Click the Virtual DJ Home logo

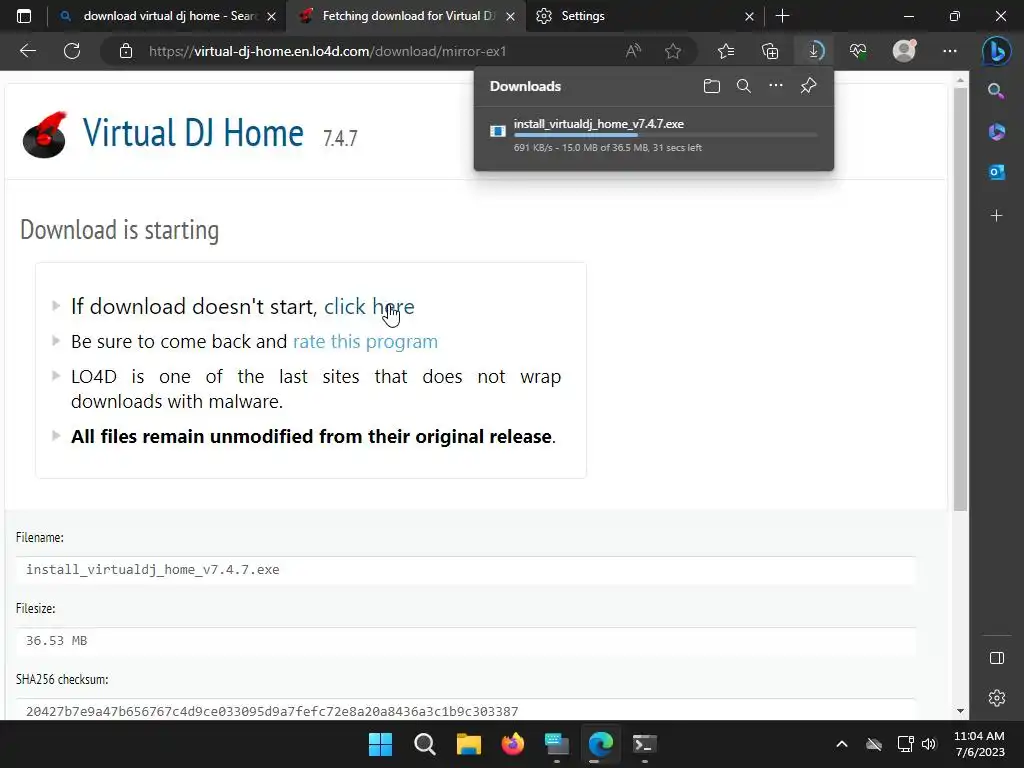point(45,134)
